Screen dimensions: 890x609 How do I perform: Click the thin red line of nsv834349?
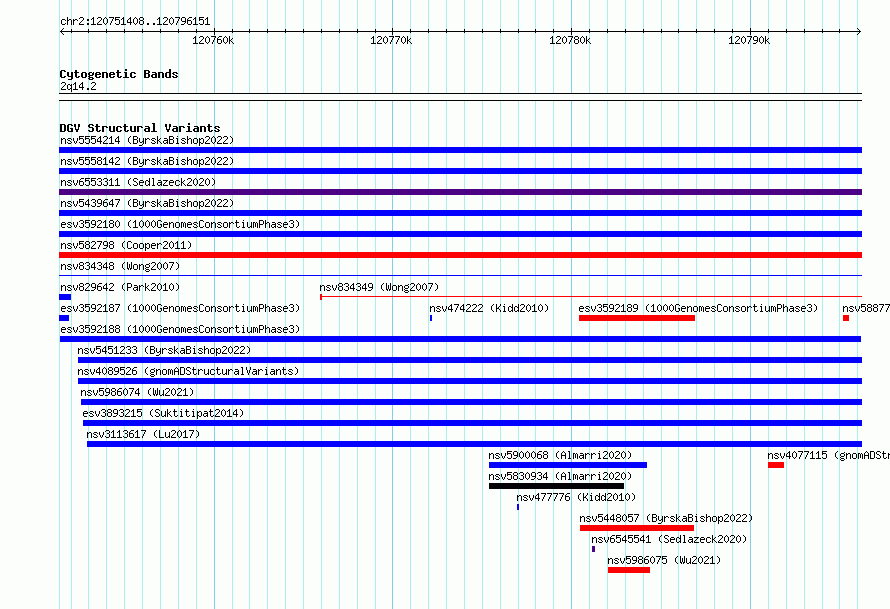pos(591,296)
